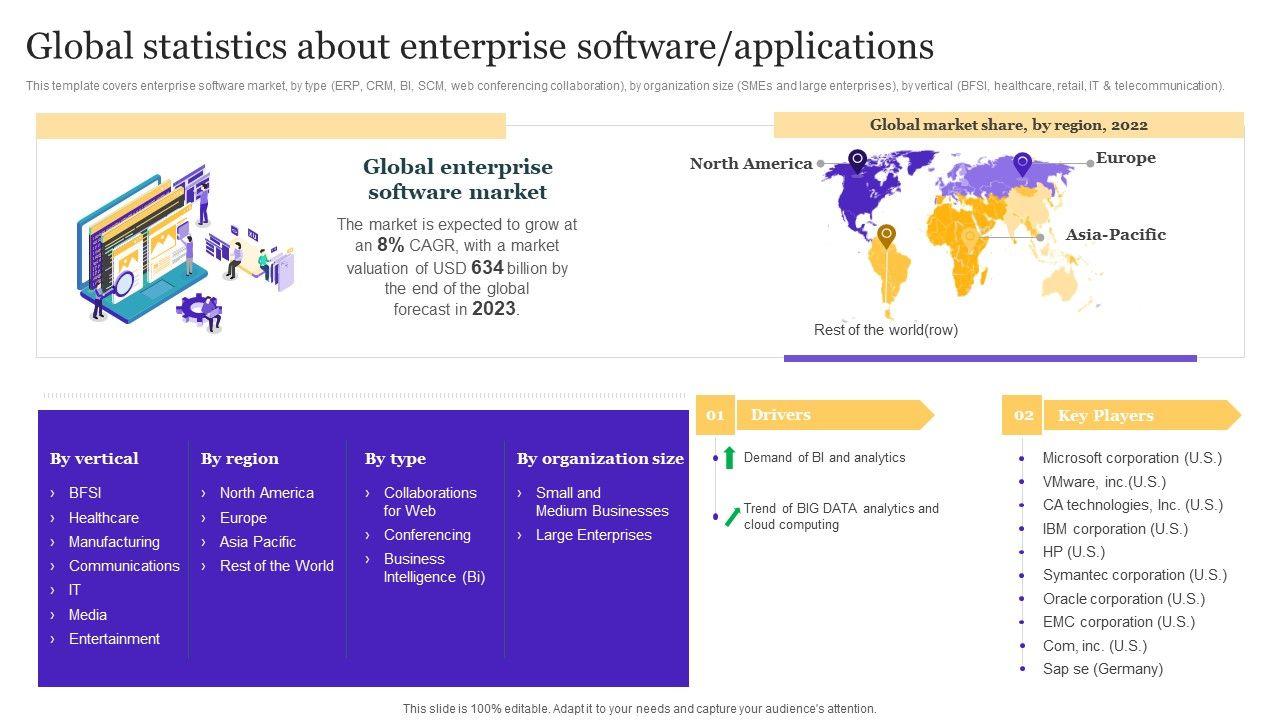Click the Microsoft corporation (U.S.) entry

[x=1131, y=458]
